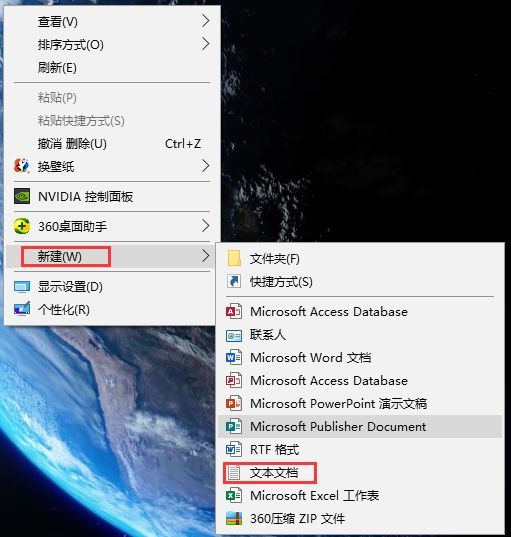
Task: Open the 换壁纸 menu entry
Action: (x=112, y=166)
